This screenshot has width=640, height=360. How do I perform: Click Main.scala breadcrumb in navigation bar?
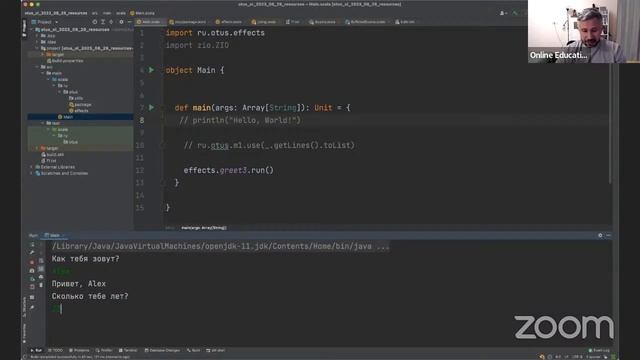click(x=142, y=13)
